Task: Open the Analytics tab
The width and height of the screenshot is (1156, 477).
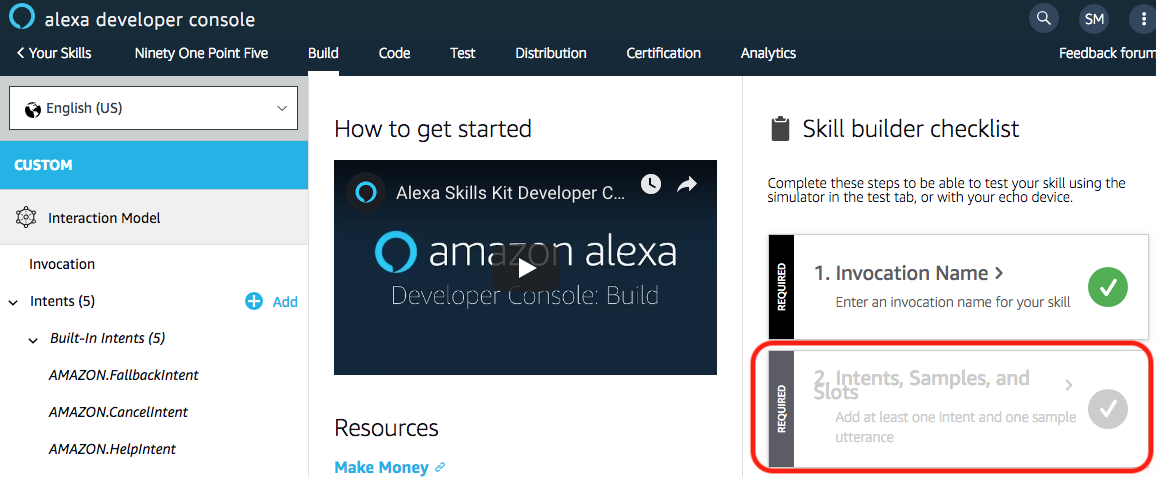Action: click(x=768, y=53)
